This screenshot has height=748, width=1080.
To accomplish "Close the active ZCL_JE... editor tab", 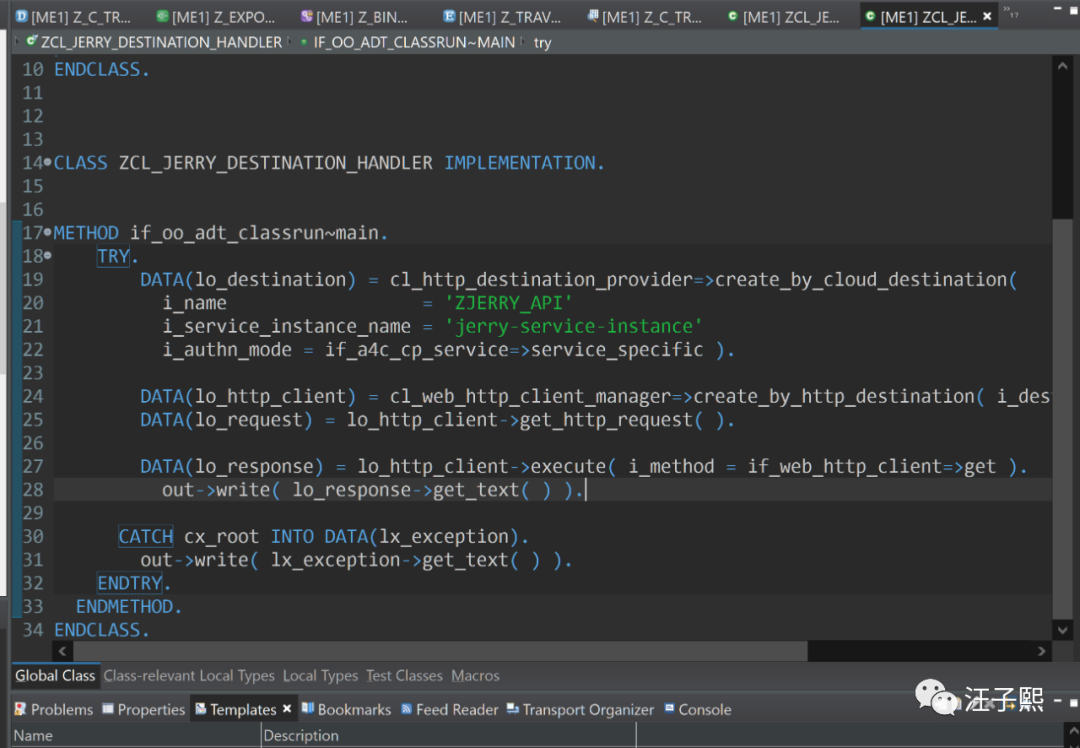I will 988,17.
